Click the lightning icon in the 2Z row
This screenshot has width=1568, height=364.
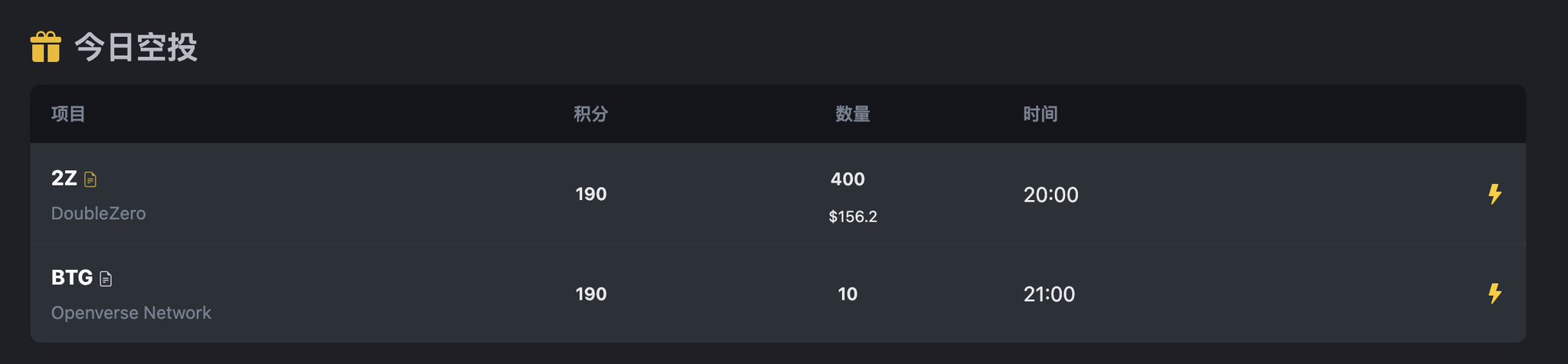coord(1494,194)
